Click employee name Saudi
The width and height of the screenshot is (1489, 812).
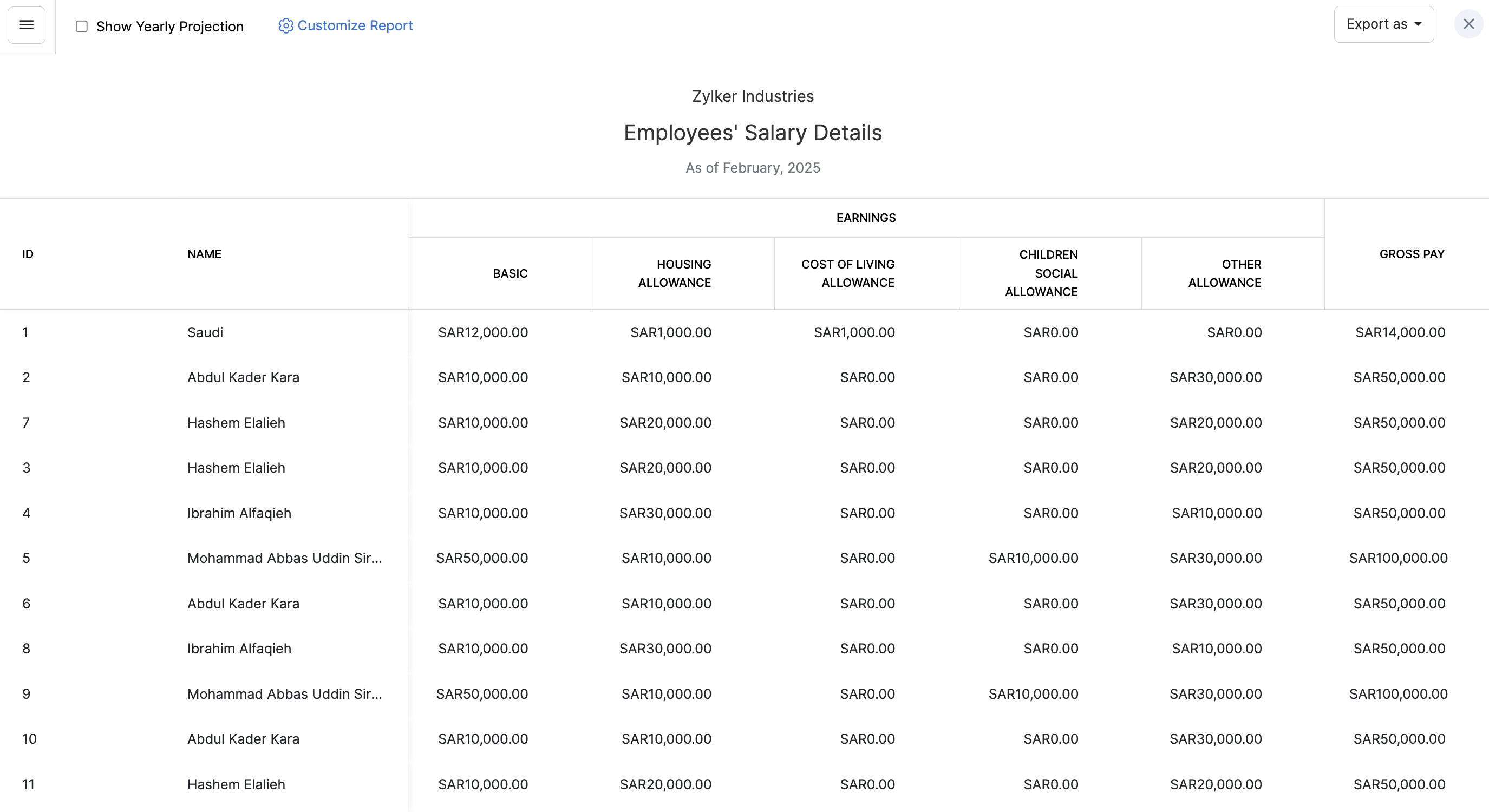[205, 332]
